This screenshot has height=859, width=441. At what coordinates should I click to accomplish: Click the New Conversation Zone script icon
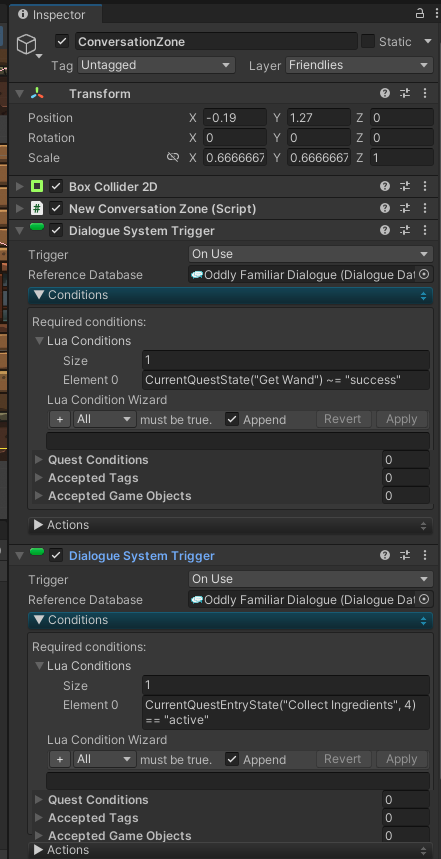[37, 209]
